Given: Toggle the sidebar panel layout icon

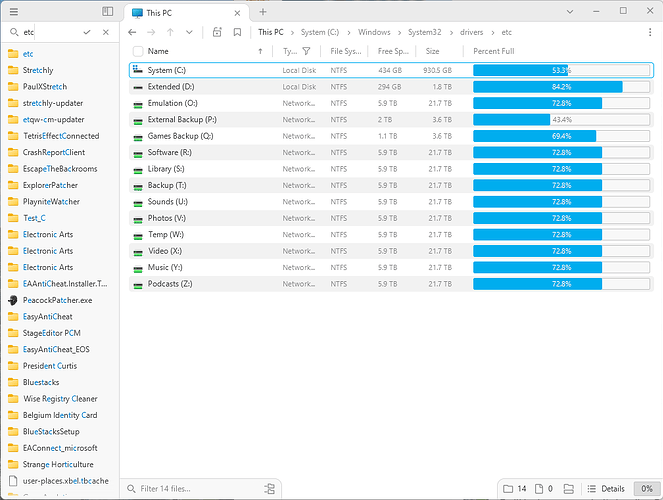Looking at the screenshot, I should click(107, 11).
